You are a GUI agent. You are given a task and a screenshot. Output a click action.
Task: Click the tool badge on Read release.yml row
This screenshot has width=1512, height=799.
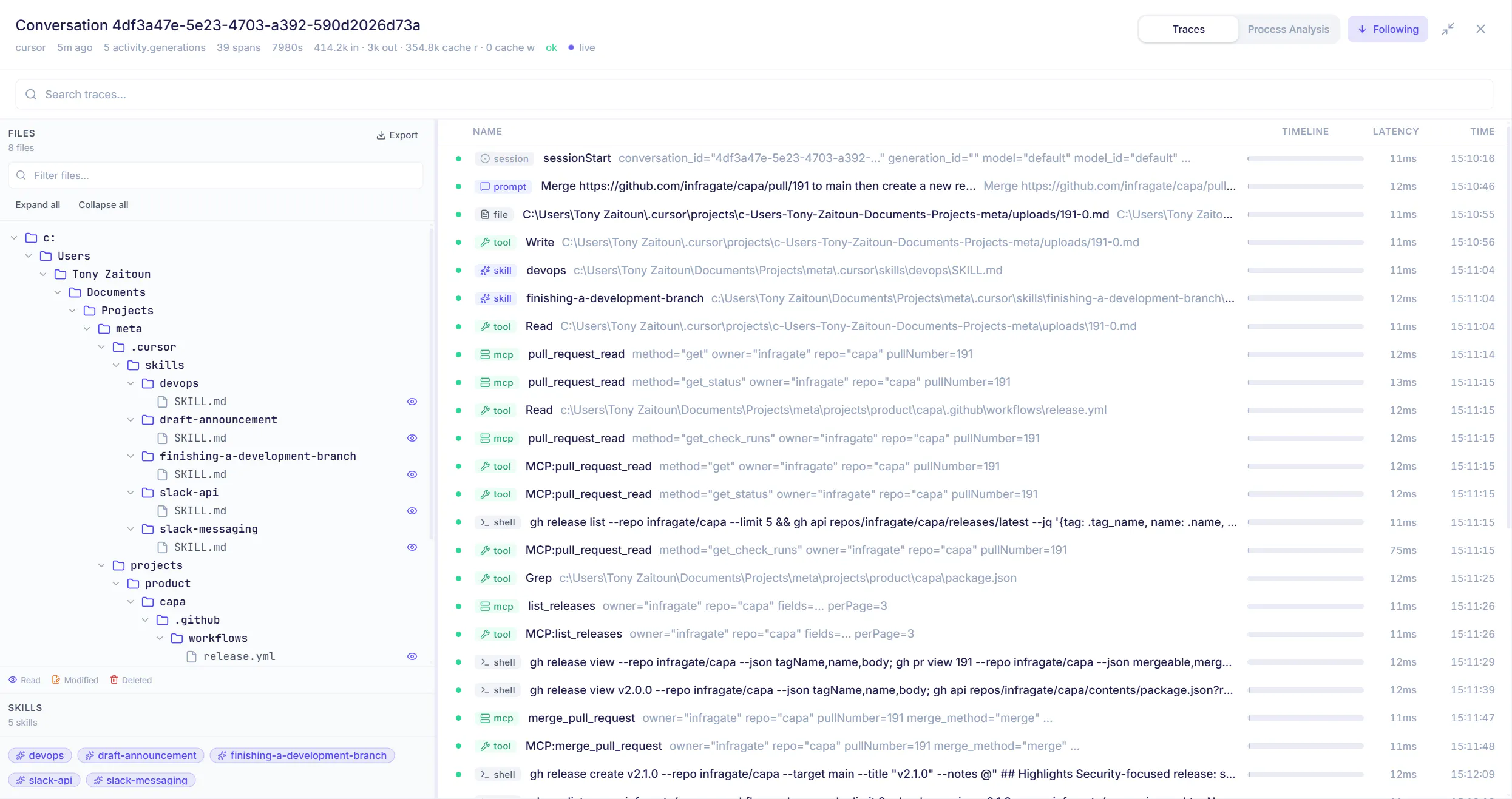tap(495, 411)
